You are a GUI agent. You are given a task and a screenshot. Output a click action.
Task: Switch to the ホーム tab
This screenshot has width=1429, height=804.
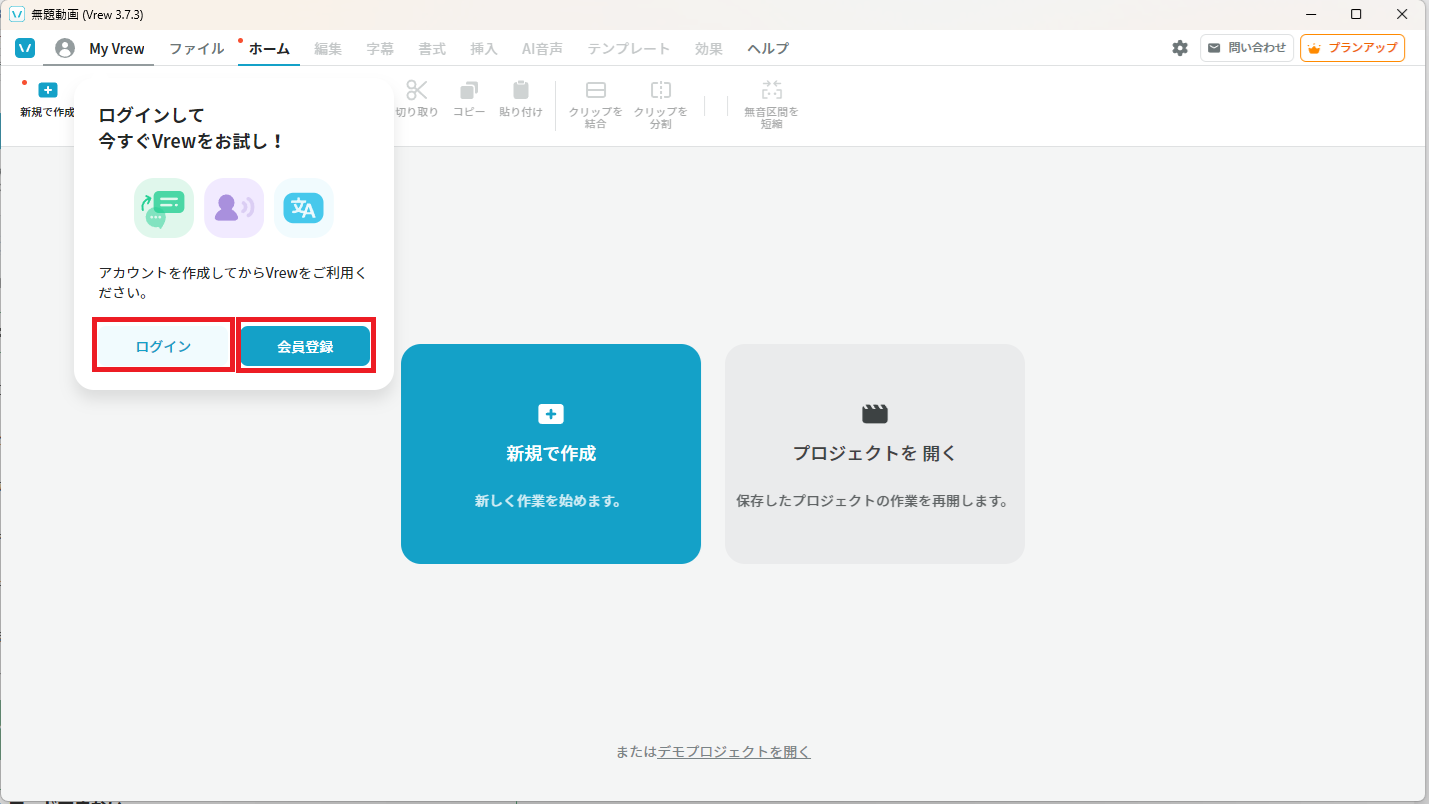(x=269, y=48)
